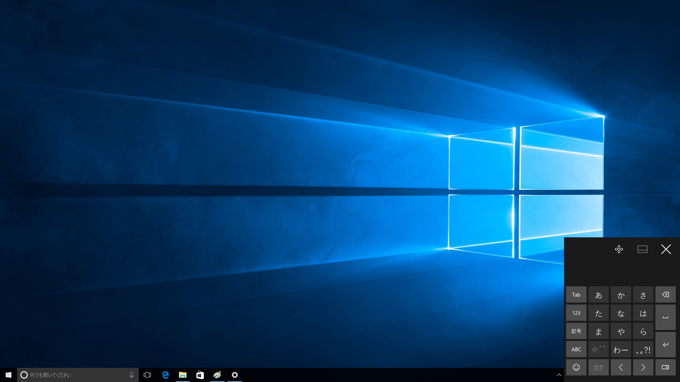
Task: Open the Windows Start menu
Action: [8, 375]
